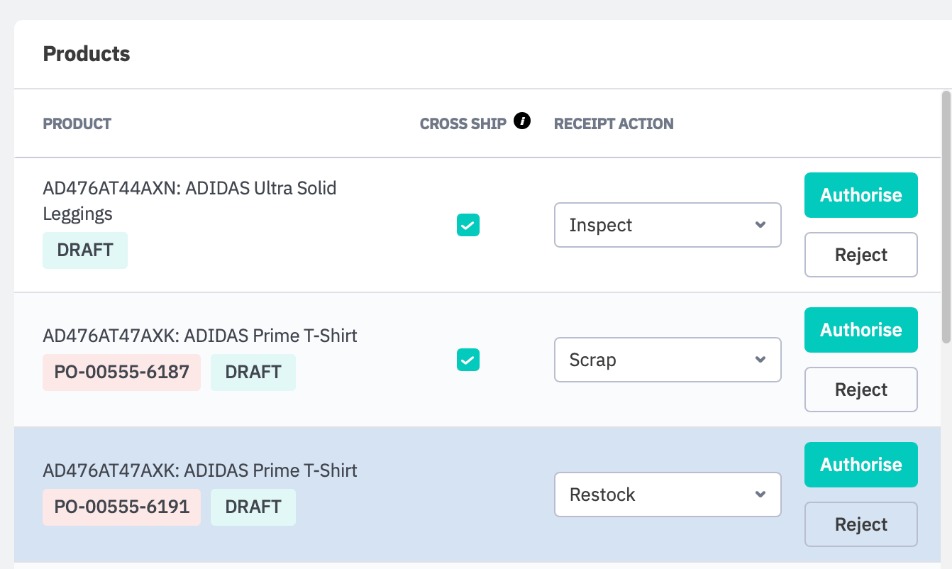Click the PO-00555-6187 order tag
This screenshot has height=569, width=952.
point(122,372)
